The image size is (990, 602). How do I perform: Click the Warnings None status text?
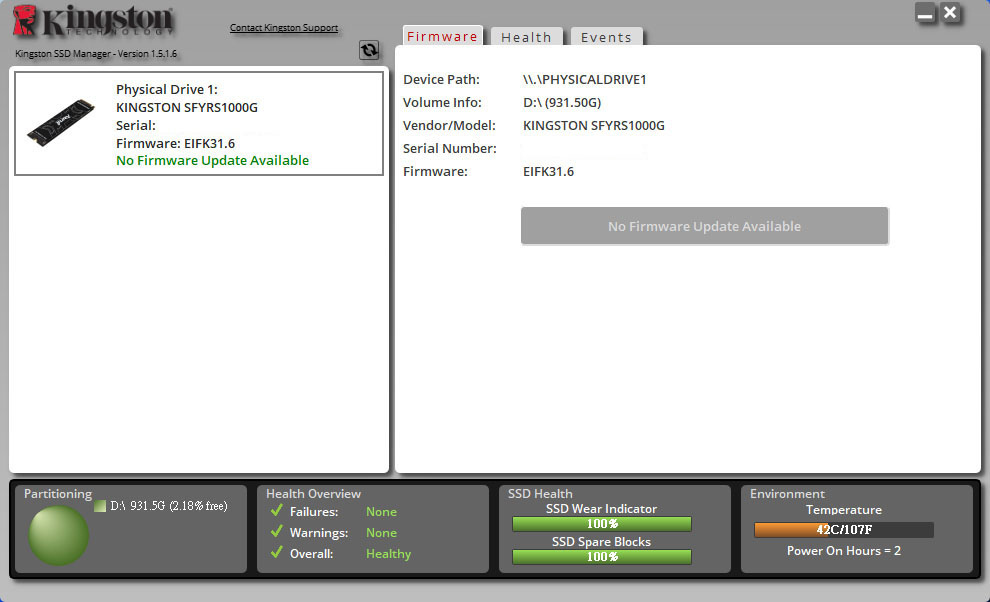pos(381,533)
